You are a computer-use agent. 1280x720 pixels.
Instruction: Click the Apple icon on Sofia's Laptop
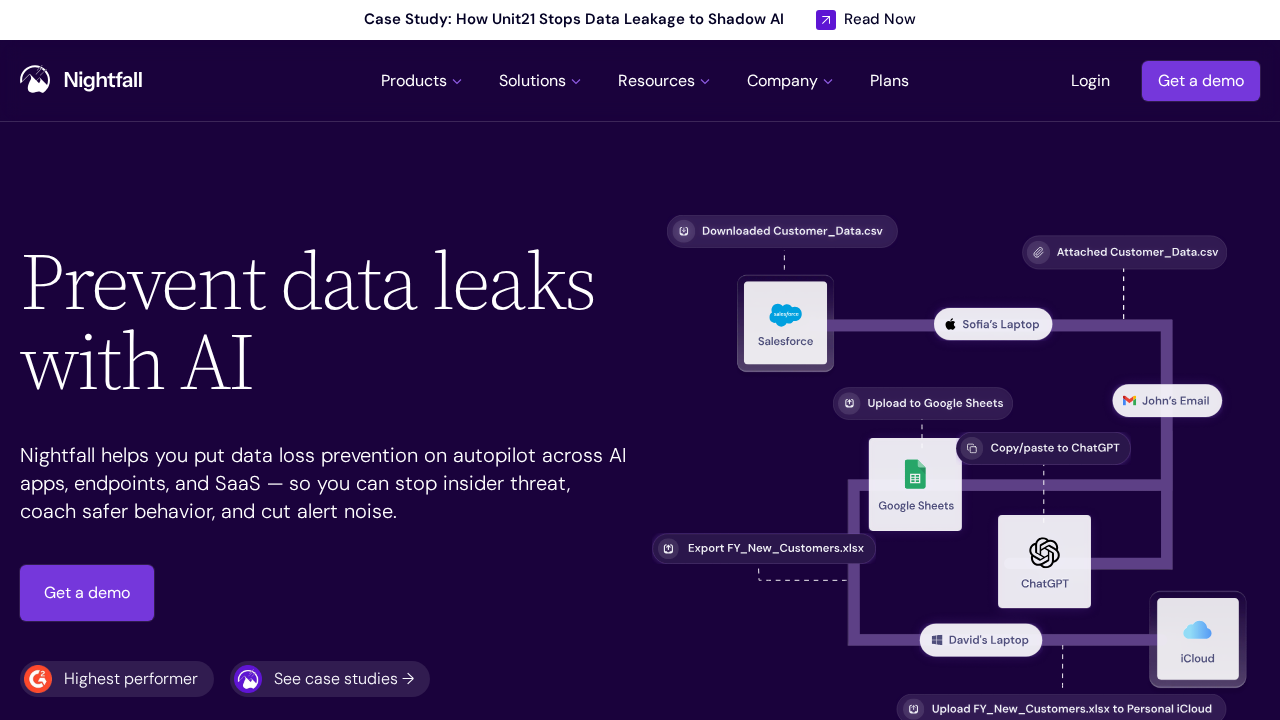click(x=950, y=324)
